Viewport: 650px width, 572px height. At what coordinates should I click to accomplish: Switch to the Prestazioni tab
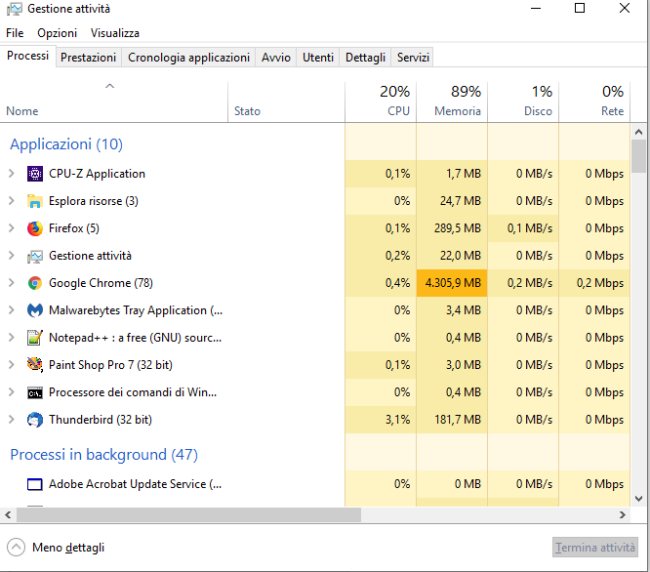click(x=88, y=57)
